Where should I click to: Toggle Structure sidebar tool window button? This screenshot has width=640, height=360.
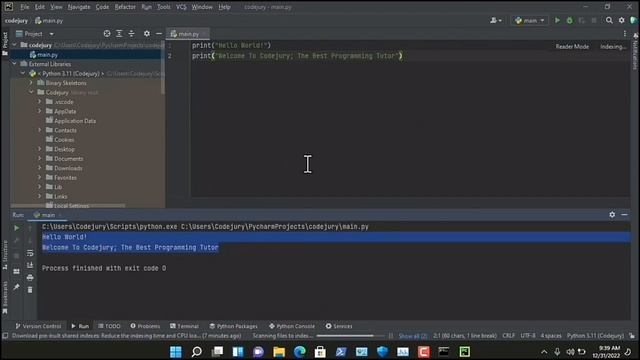point(5,254)
